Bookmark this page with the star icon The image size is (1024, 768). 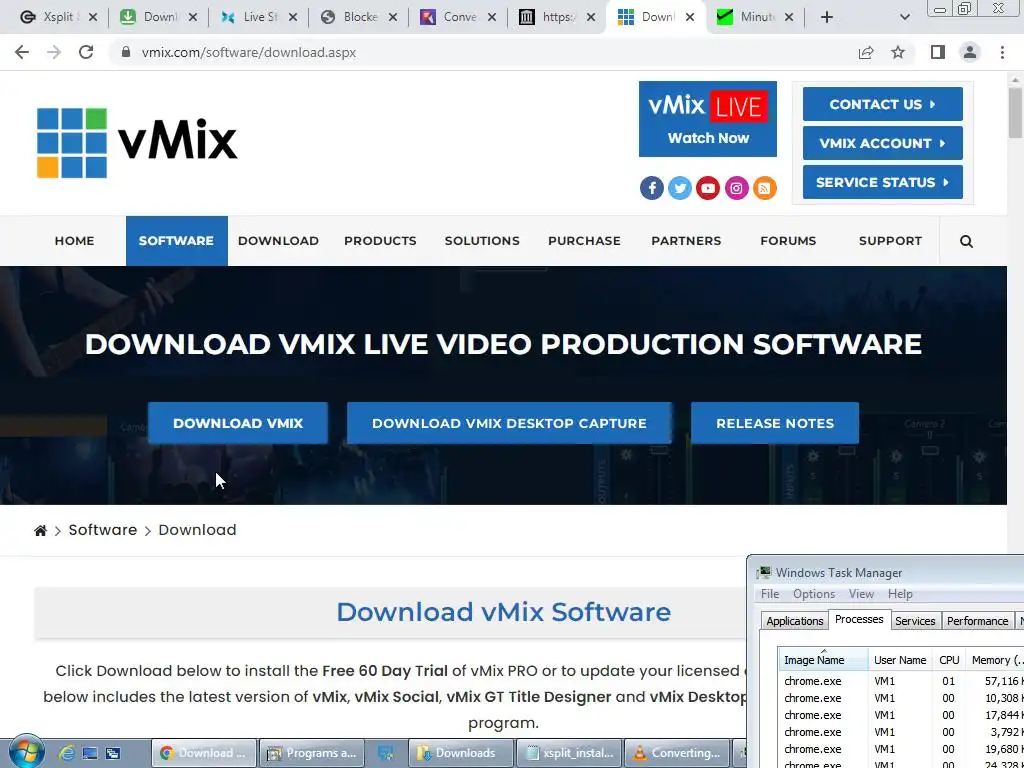[898, 52]
